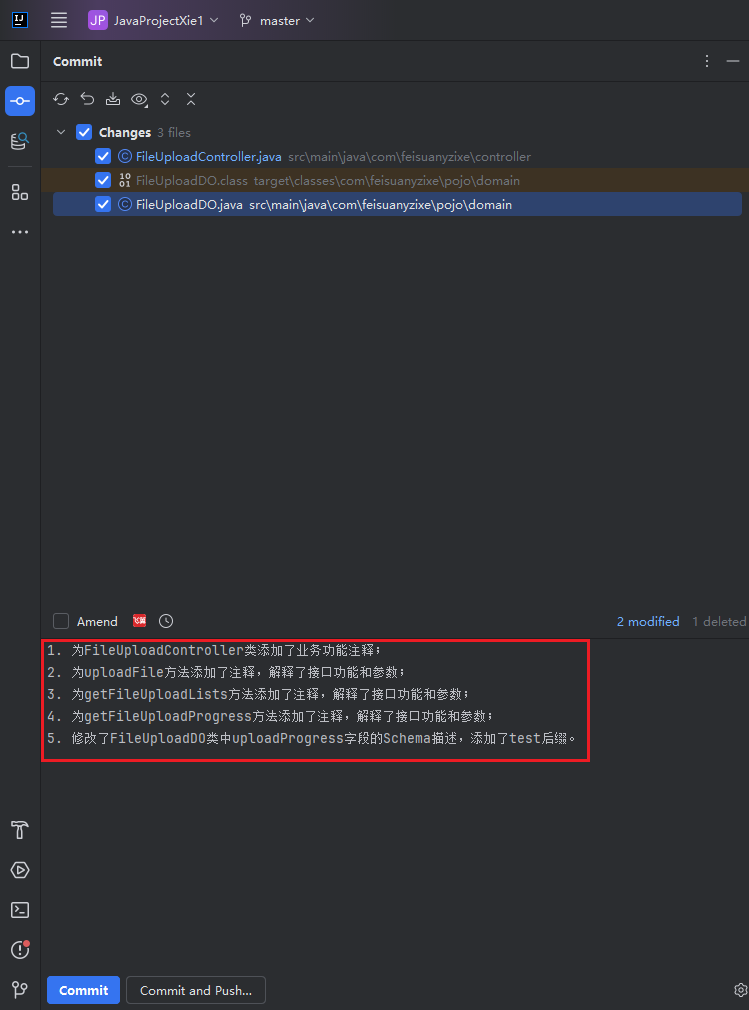Click the FileUploadDO.class binary file icon

tap(124, 180)
